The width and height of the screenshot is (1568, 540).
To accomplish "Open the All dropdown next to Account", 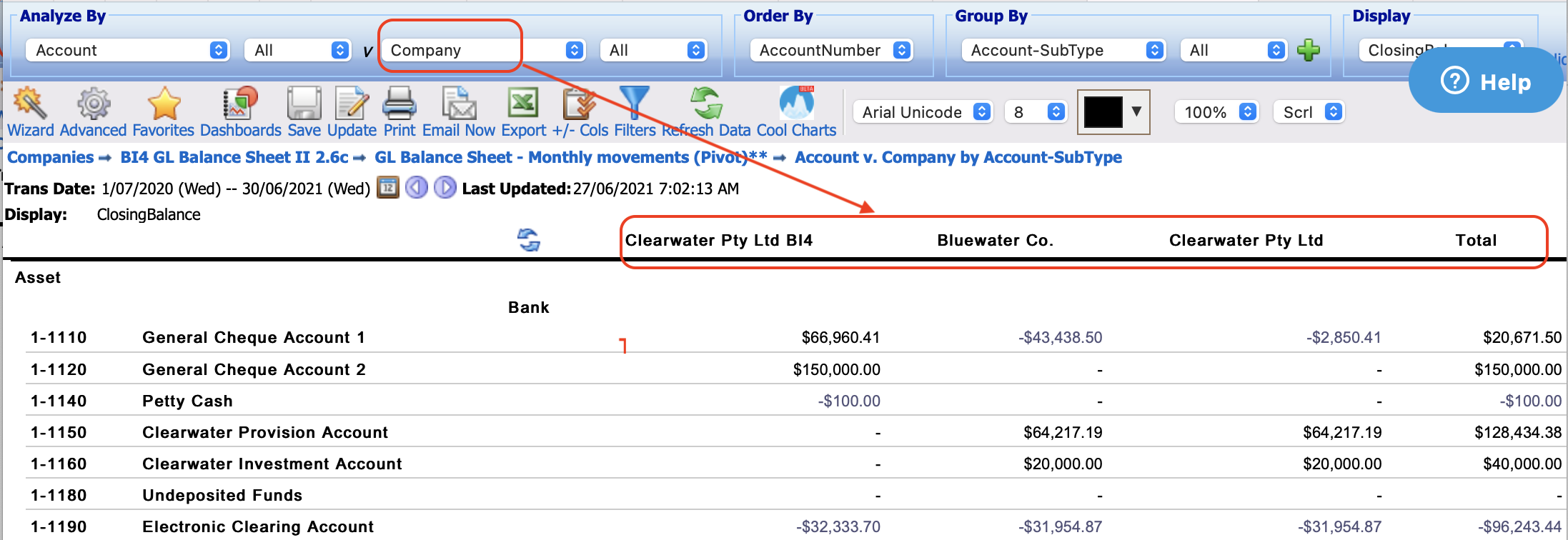I will pos(297,50).
